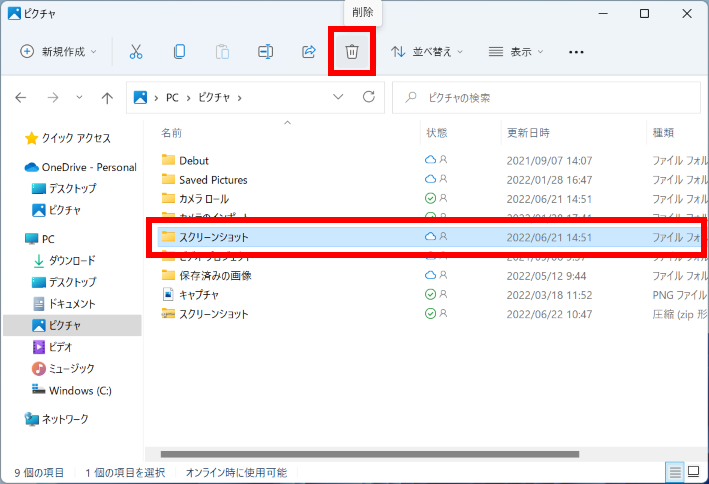Go up one folder level arrow
Screen dimensions: 709x484
(x=107, y=98)
